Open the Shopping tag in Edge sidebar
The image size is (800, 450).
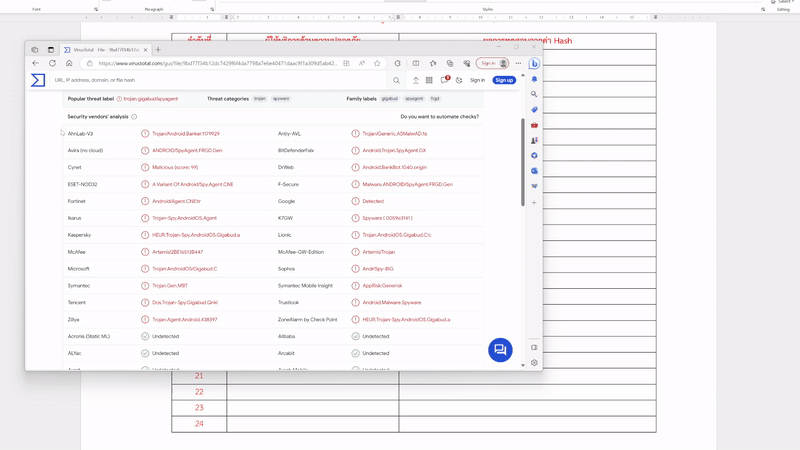534,110
